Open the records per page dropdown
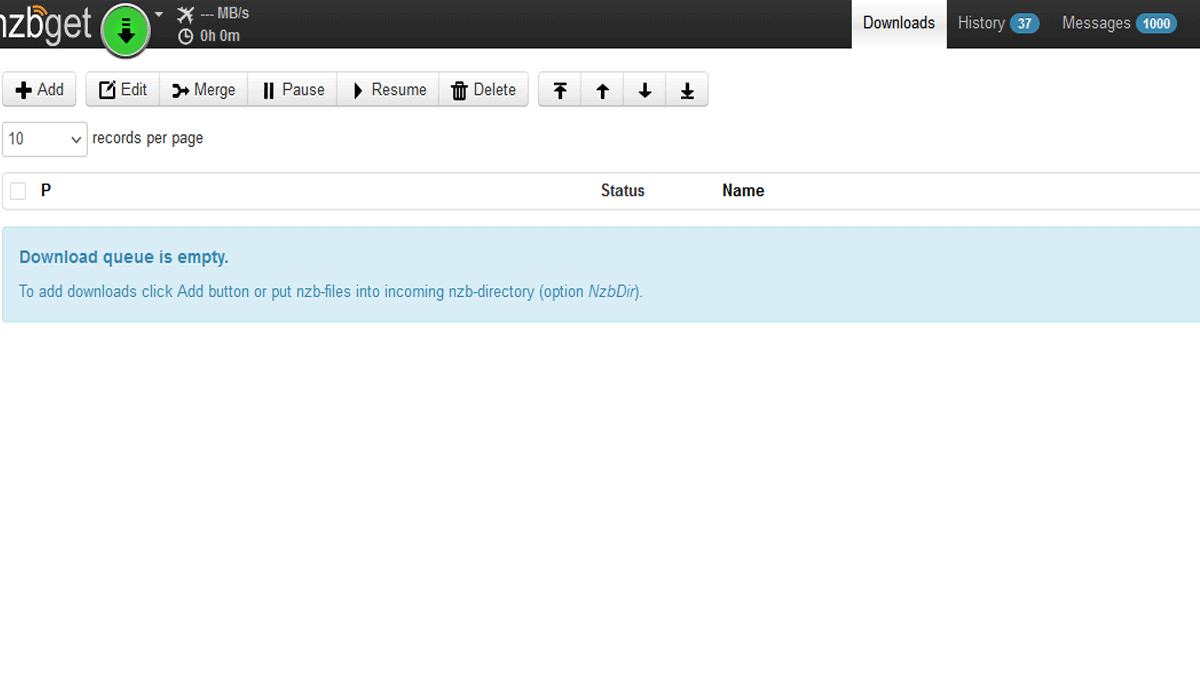 click(x=44, y=139)
